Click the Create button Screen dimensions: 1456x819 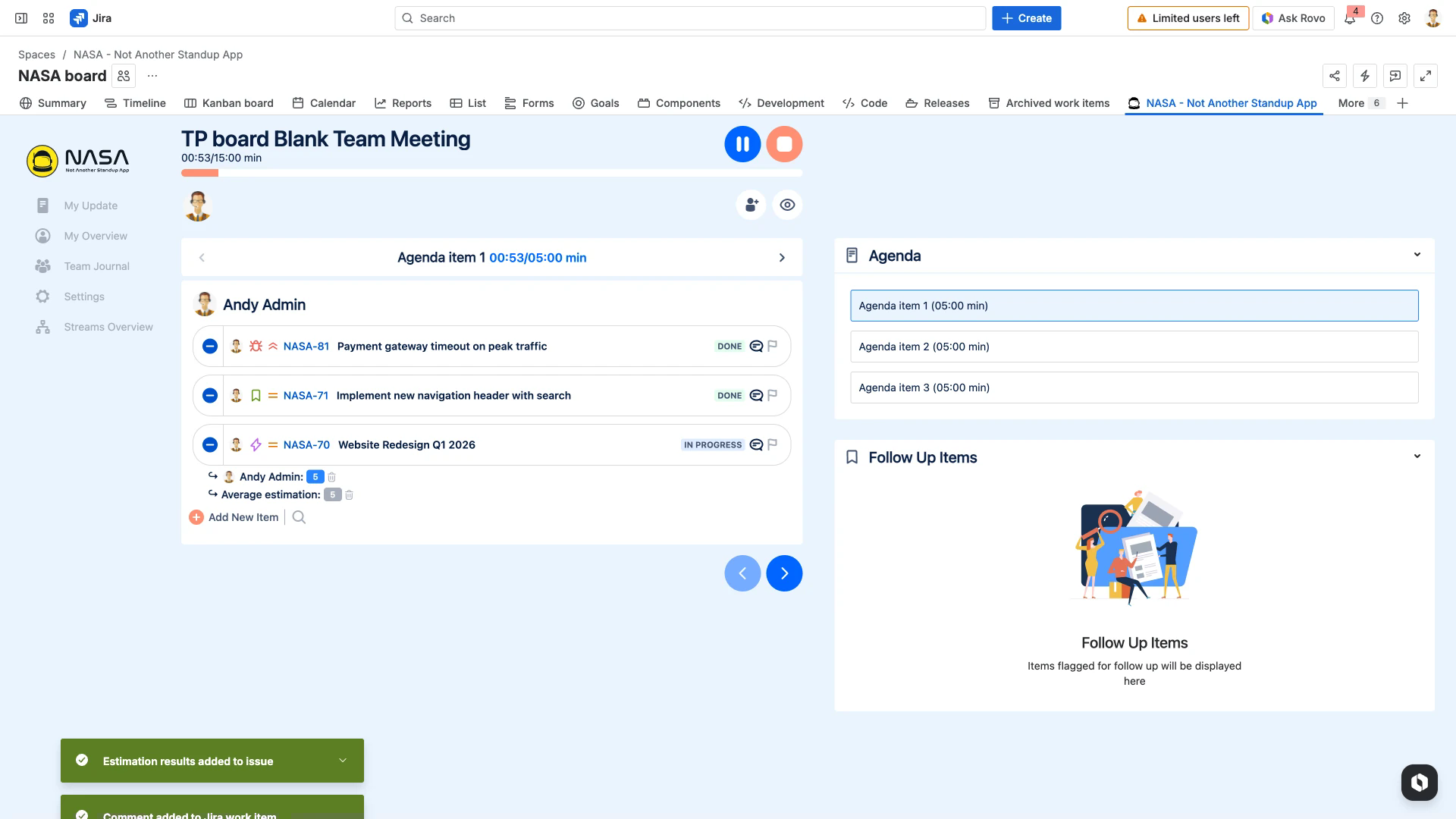tap(1026, 17)
